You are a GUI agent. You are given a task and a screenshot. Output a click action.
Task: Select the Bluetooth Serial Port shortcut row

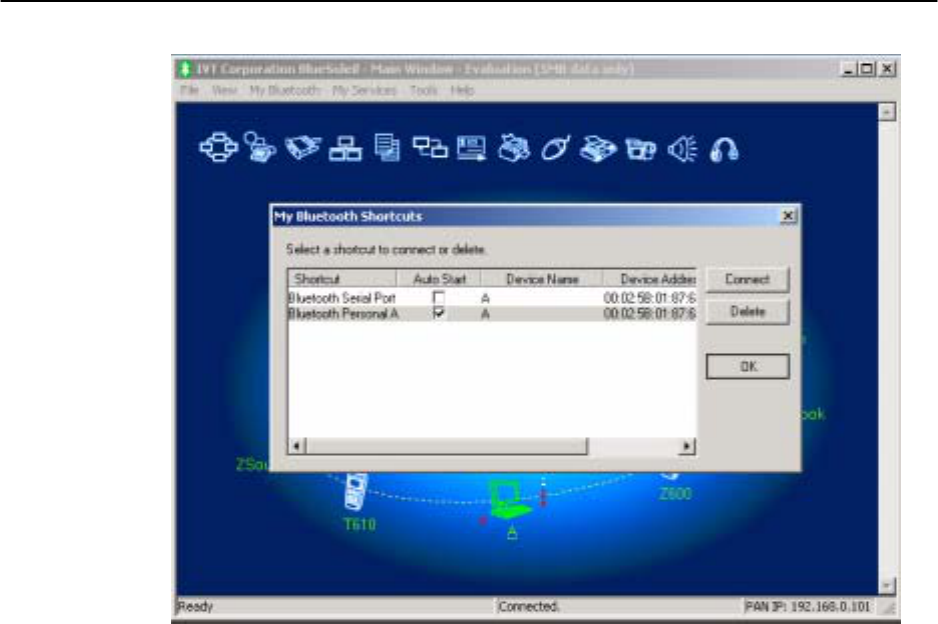pyautogui.click(x=492, y=297)
